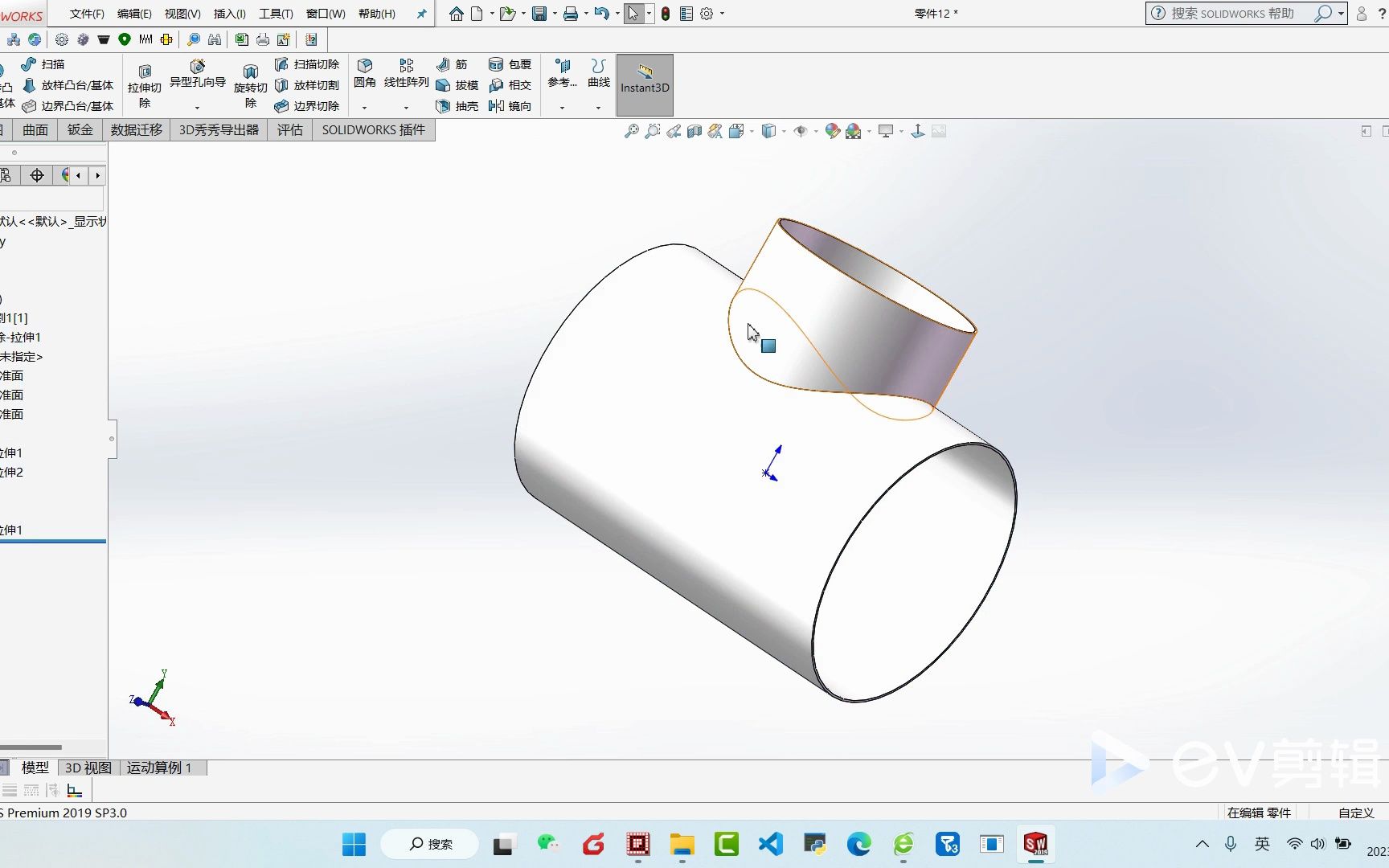Screen dimensions: 1389x868
Task: Select the Swept Boss (扫描) tool
Action: [43, 64]
